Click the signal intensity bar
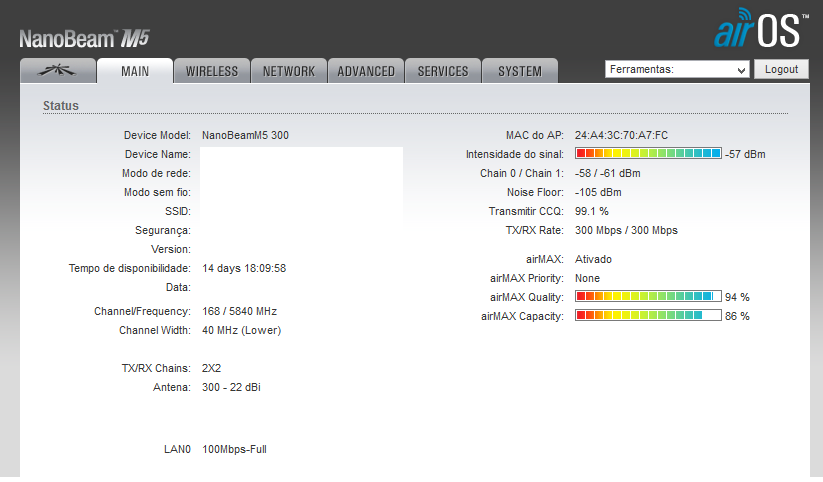This screenshot has width=823, height=482. [648, 153]
